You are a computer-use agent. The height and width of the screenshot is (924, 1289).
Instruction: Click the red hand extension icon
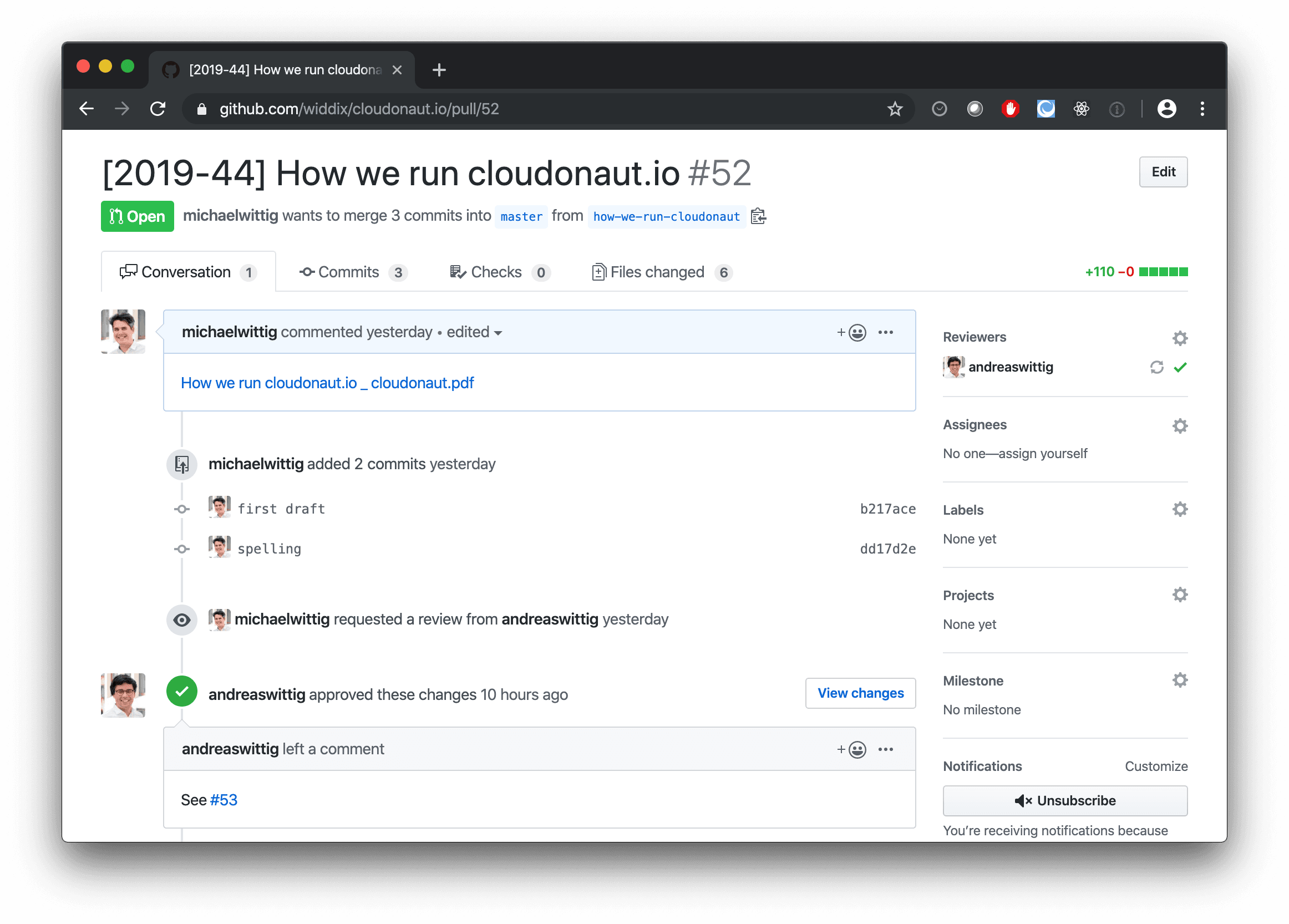(x=1010, y=109)
